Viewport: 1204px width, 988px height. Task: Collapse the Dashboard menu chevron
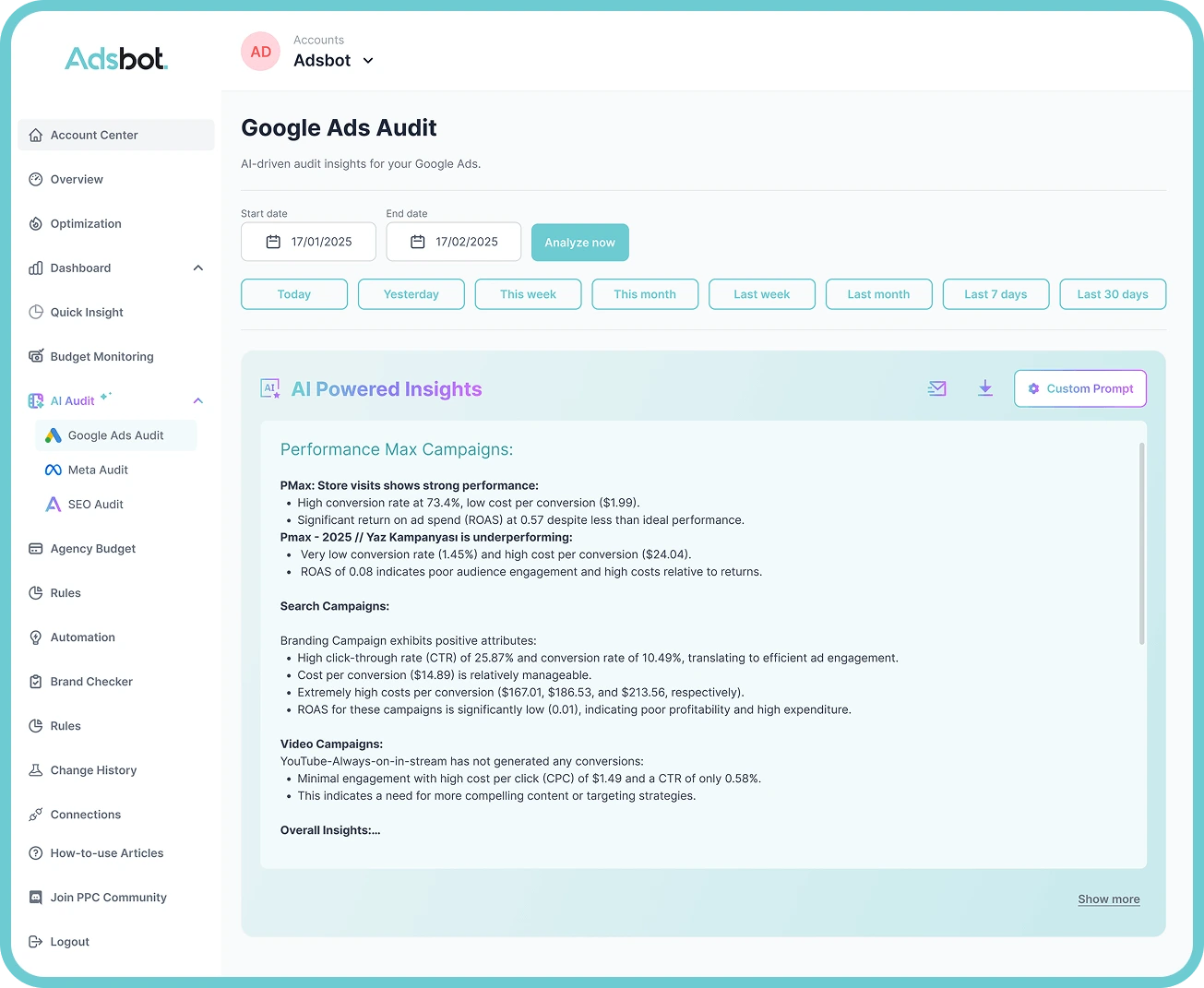pos(197,268)
